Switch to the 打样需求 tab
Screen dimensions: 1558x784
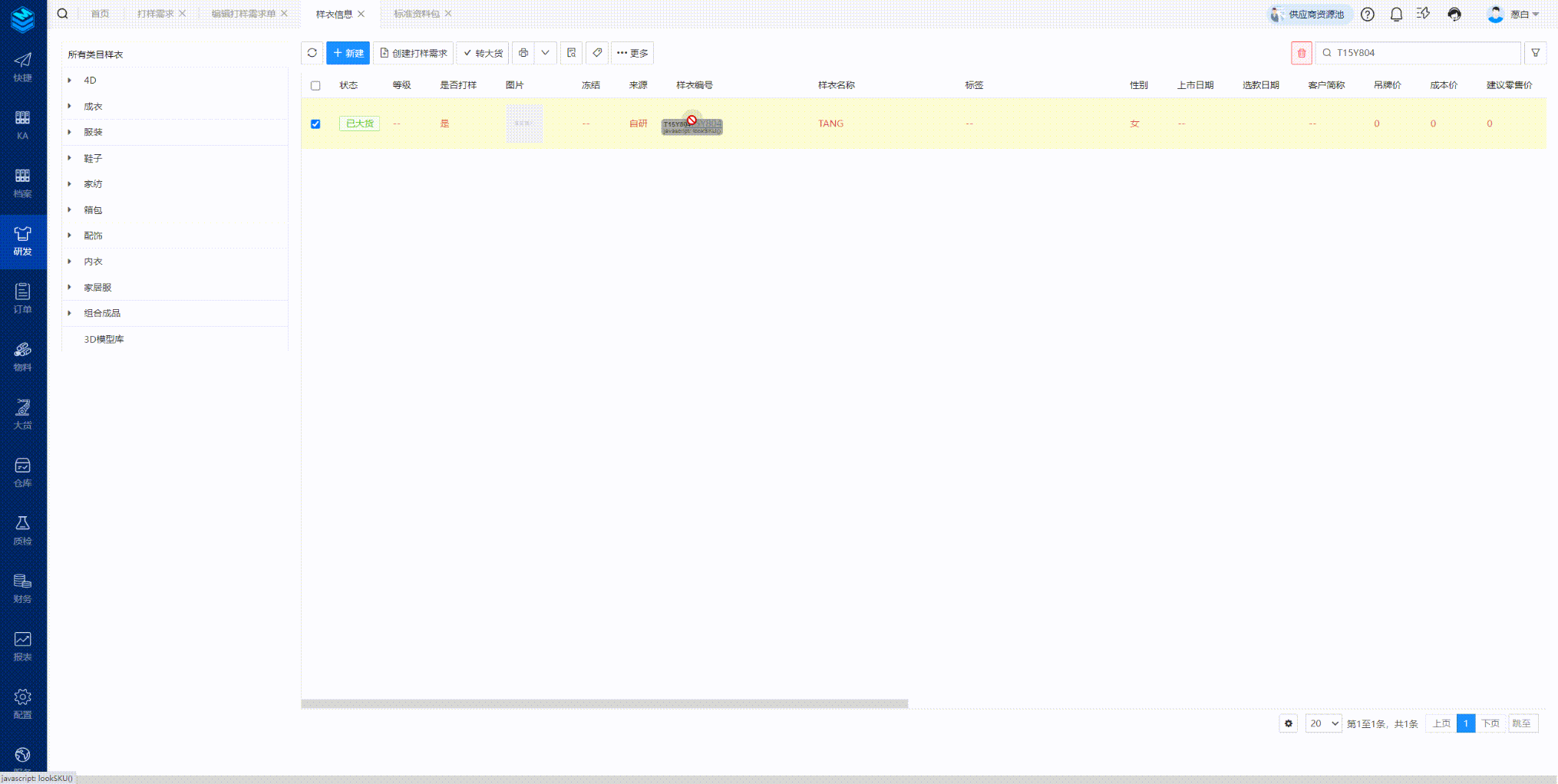(x=155, y=14)
